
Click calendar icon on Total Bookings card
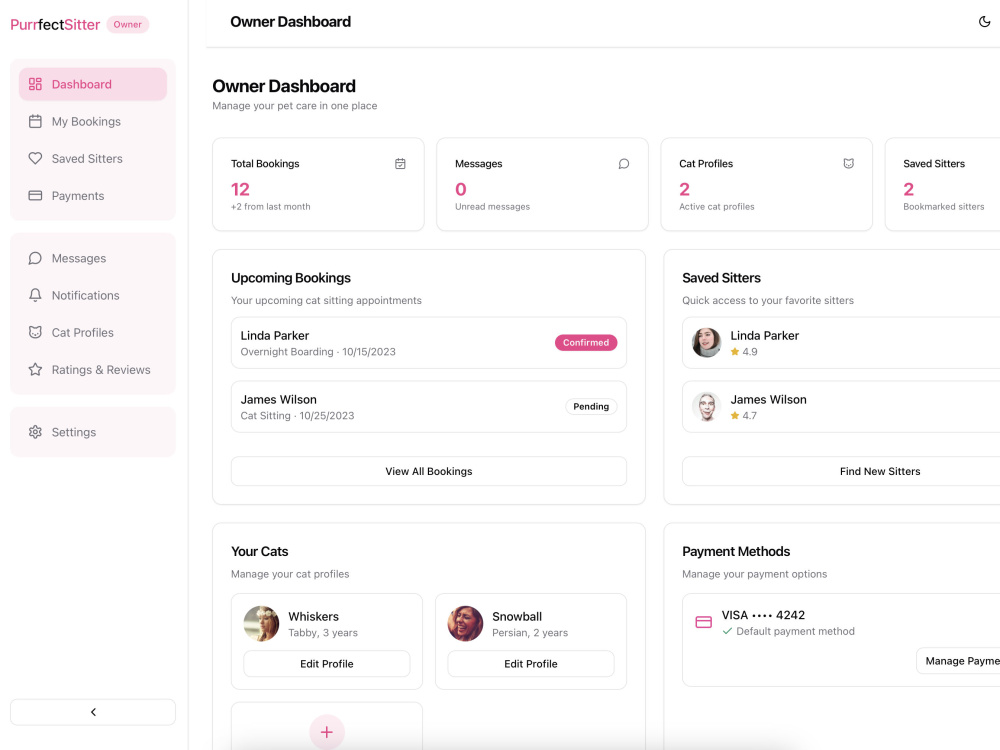click(400, 164)
